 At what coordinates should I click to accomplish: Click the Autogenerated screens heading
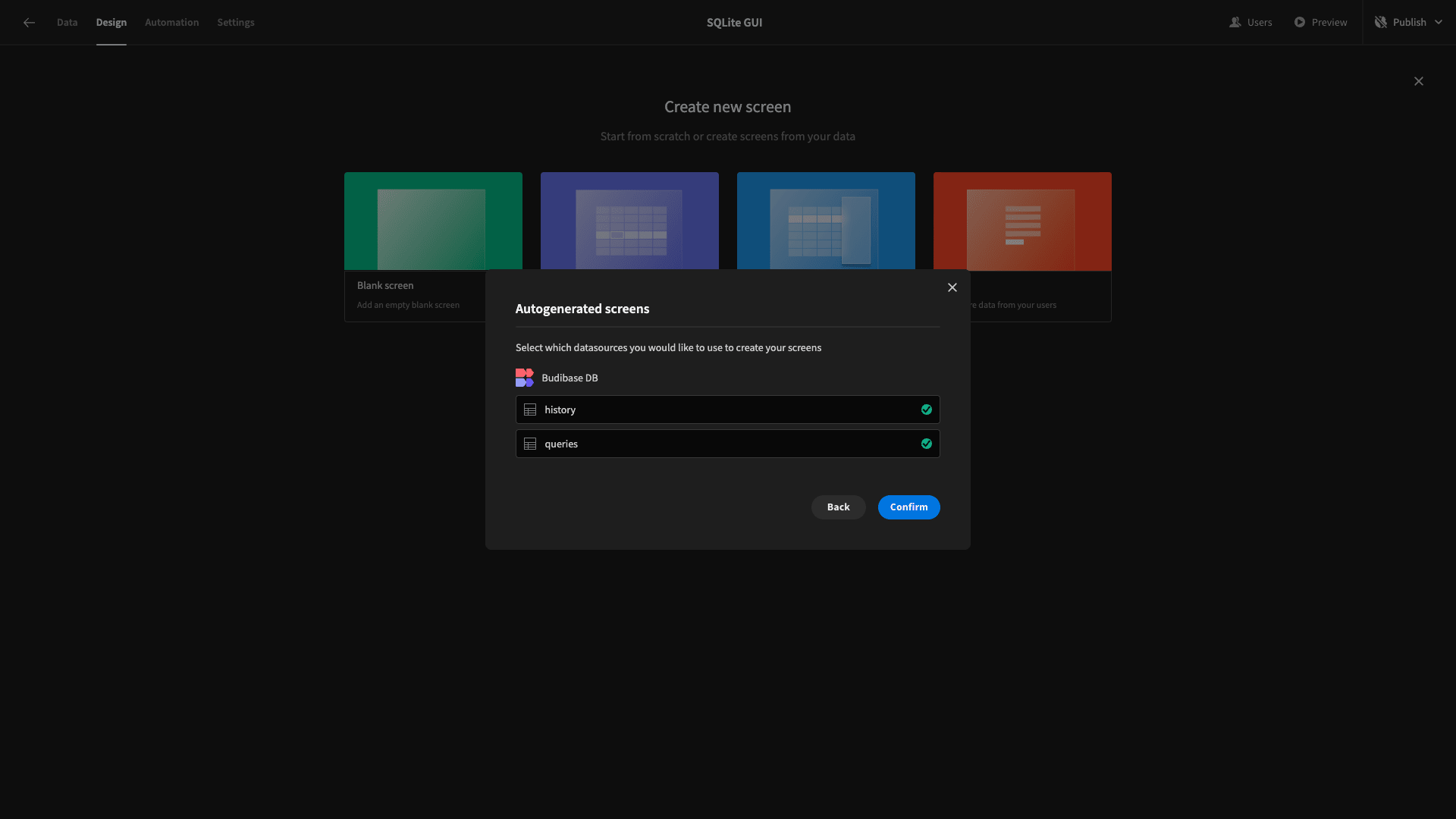coord(582,309)
